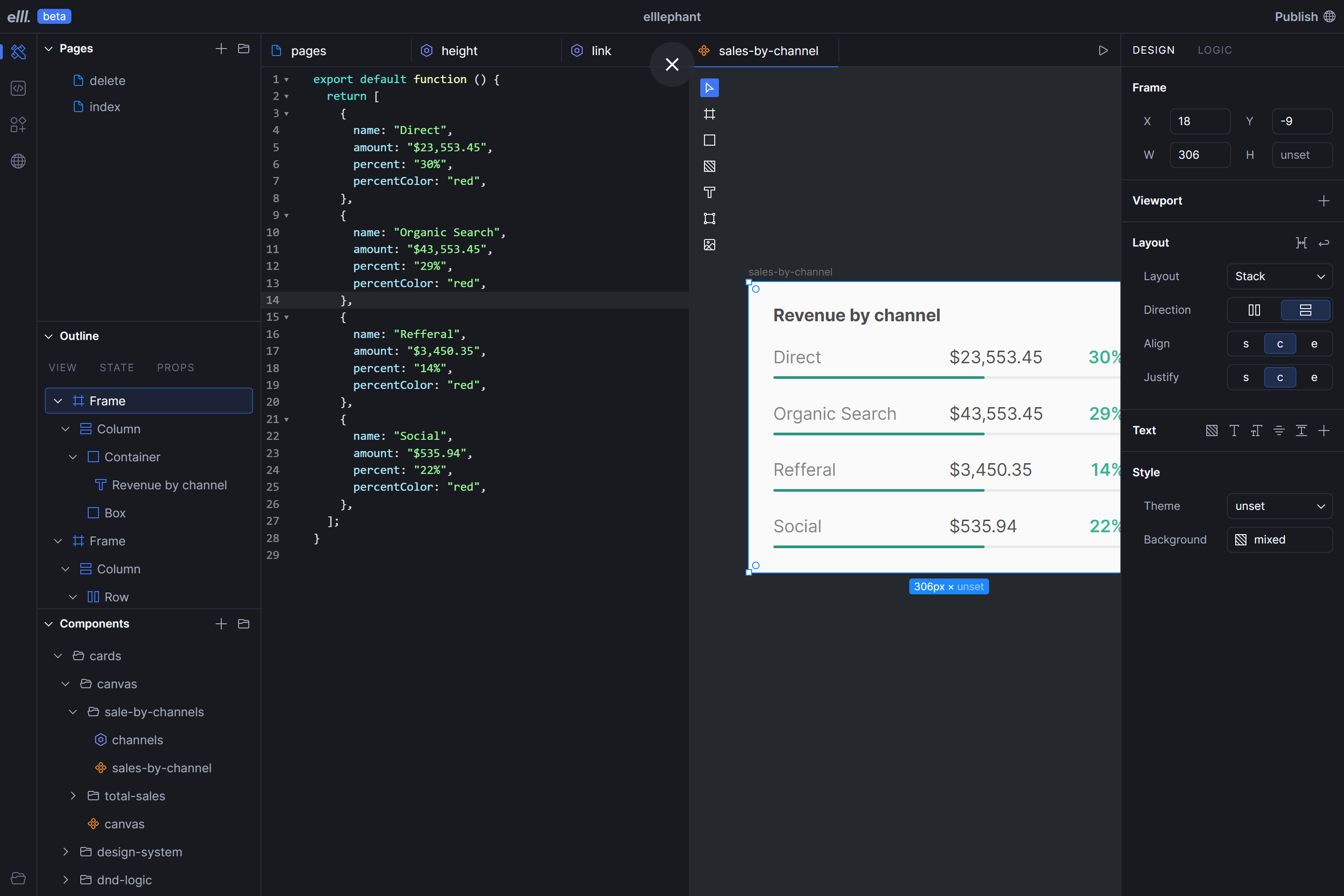Select the Image tool in canvas toolbar

(709, 245)
